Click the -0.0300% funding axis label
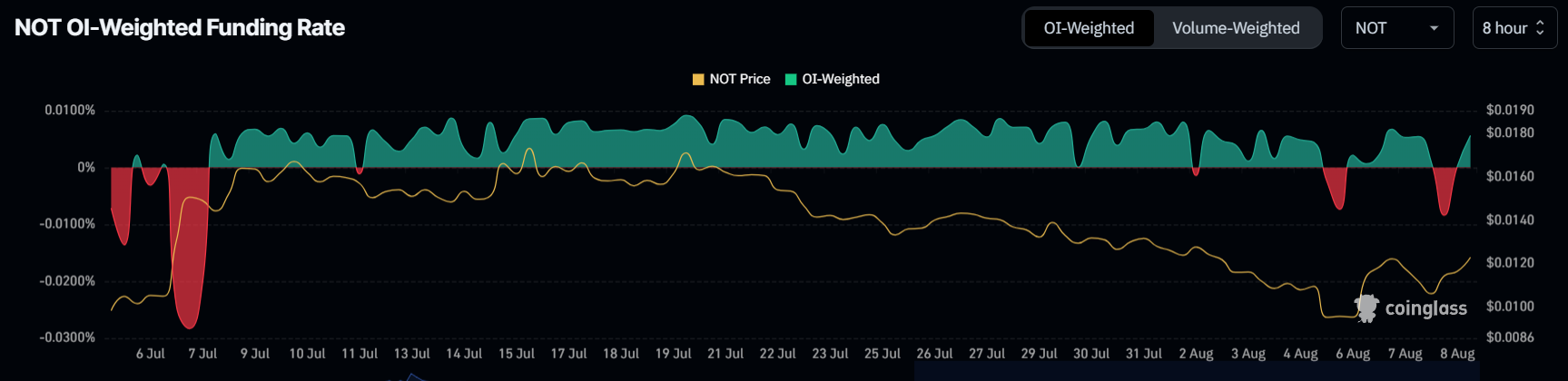Screen dimensions: 1568x381 click(x=67, y=337)
